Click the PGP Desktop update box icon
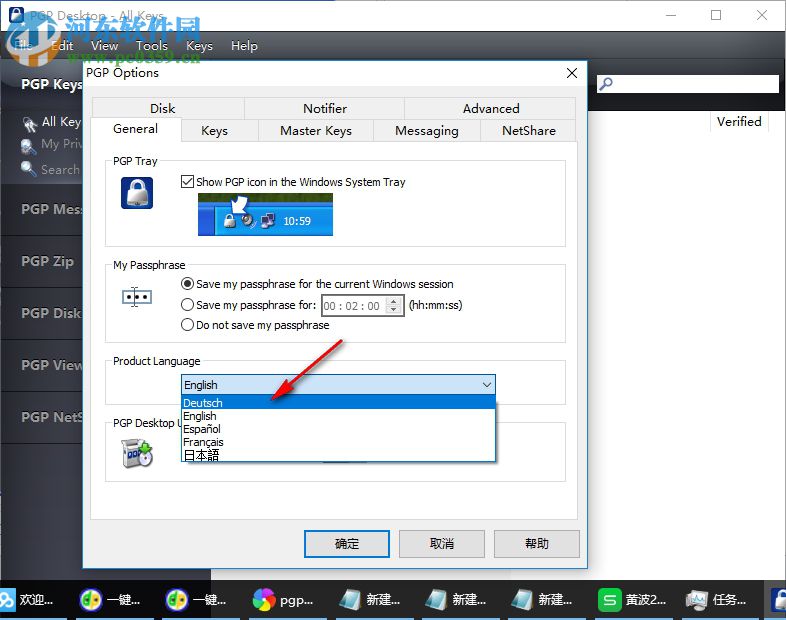 point(137,453)
